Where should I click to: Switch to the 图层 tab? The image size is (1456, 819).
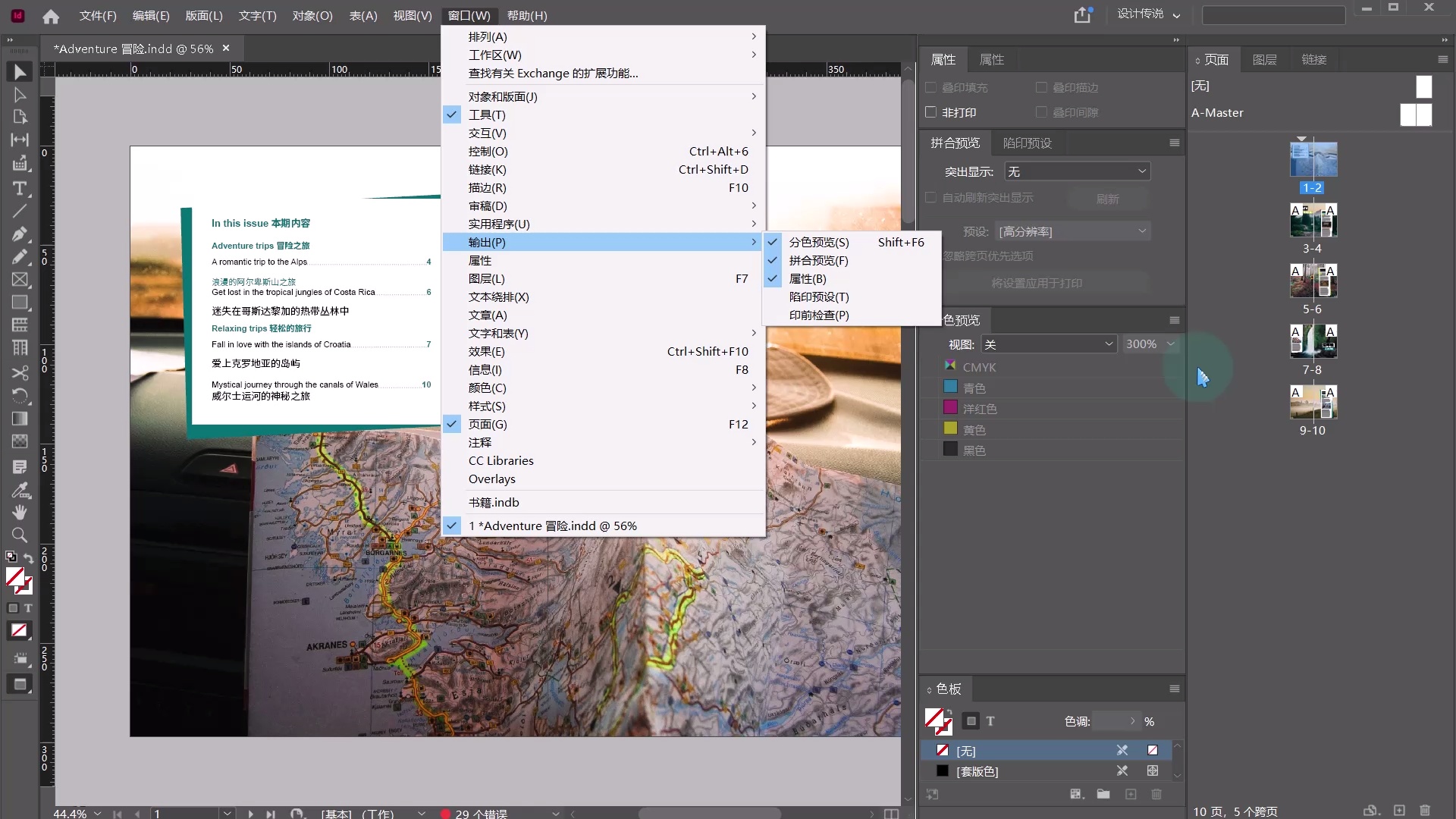coord(1264,59)
